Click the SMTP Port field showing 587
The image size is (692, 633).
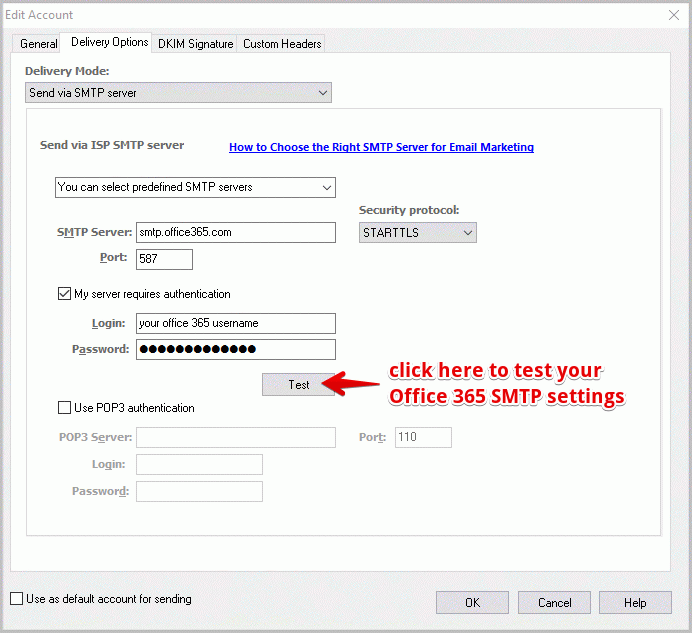164,259
